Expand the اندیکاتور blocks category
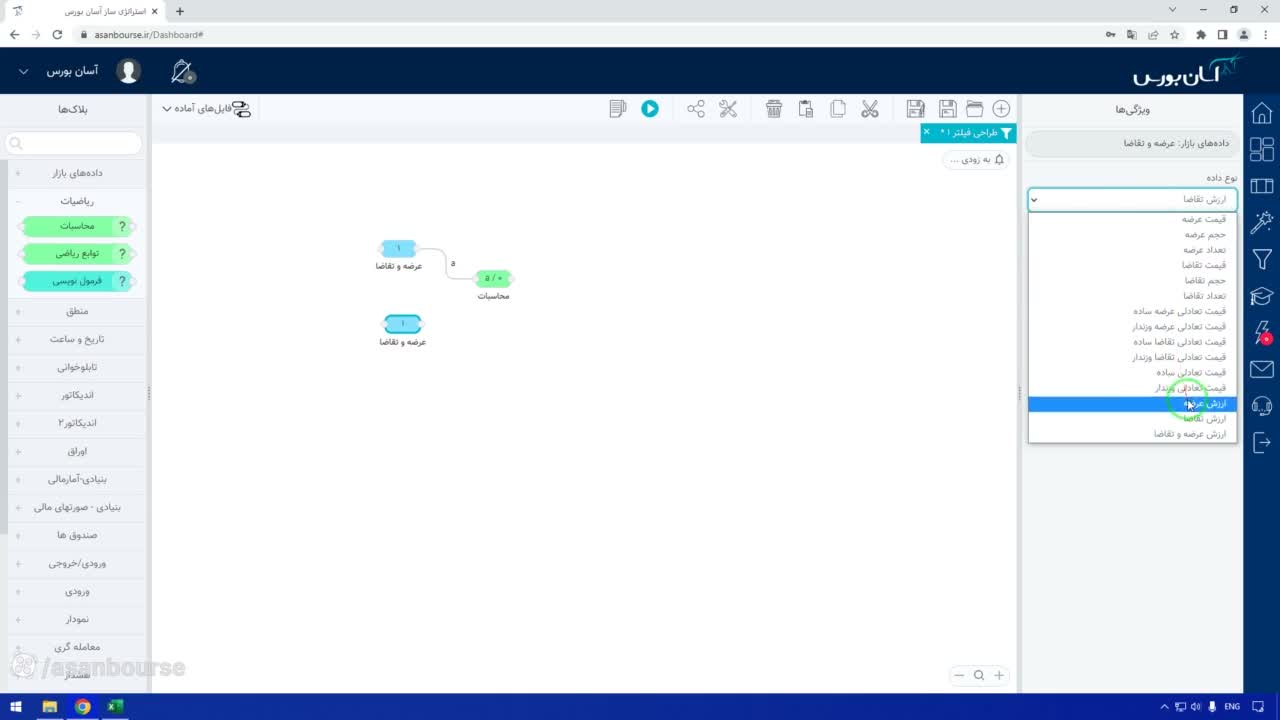The width and height of the screenshot is (1280, 720). tap(76, 395)
